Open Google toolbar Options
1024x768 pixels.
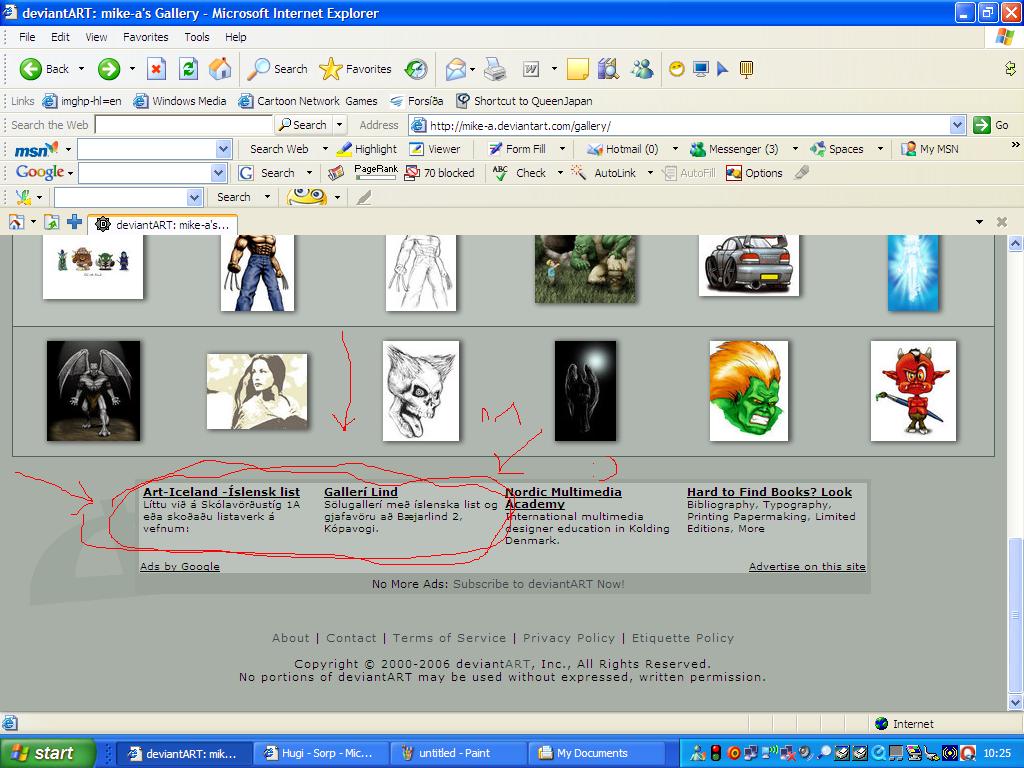[x=754, y=173]
